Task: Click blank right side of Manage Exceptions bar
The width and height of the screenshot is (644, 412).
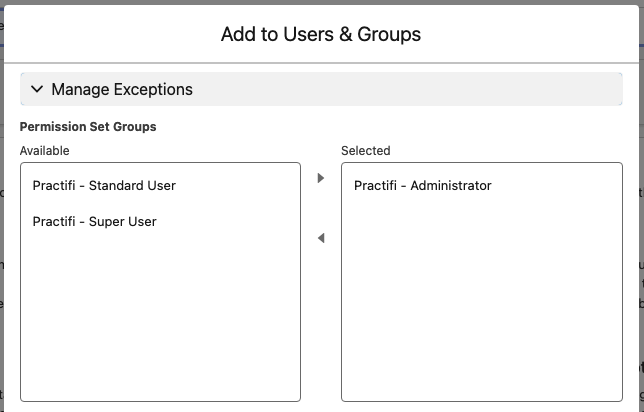Action: point(411,89)
